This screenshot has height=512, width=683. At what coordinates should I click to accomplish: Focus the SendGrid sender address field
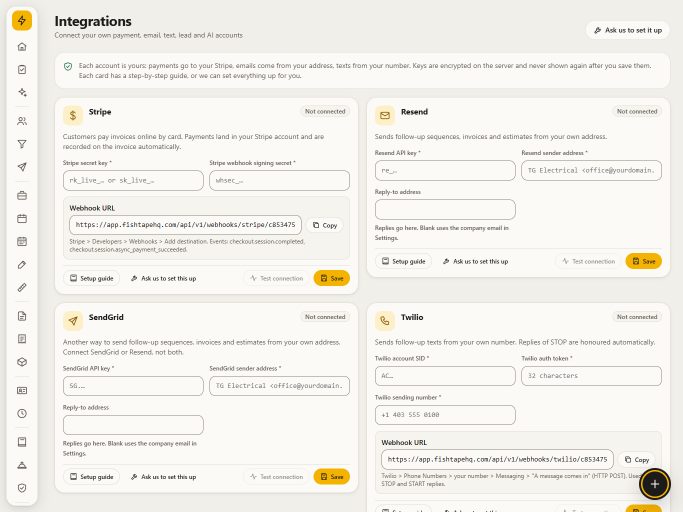(279, 386)
